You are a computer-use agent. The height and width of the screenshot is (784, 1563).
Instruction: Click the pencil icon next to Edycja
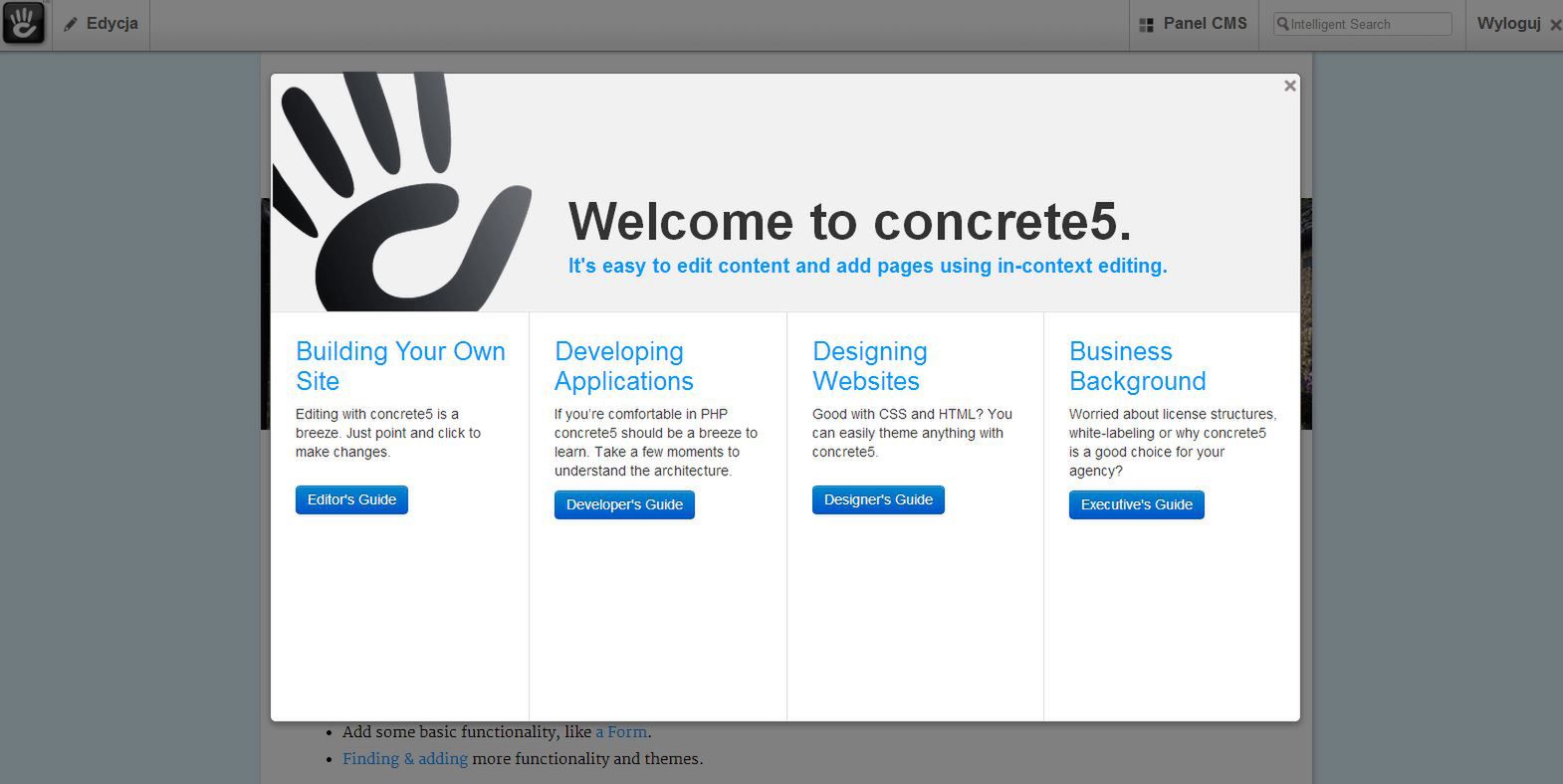pyautogui.click(x=71, y=25)
